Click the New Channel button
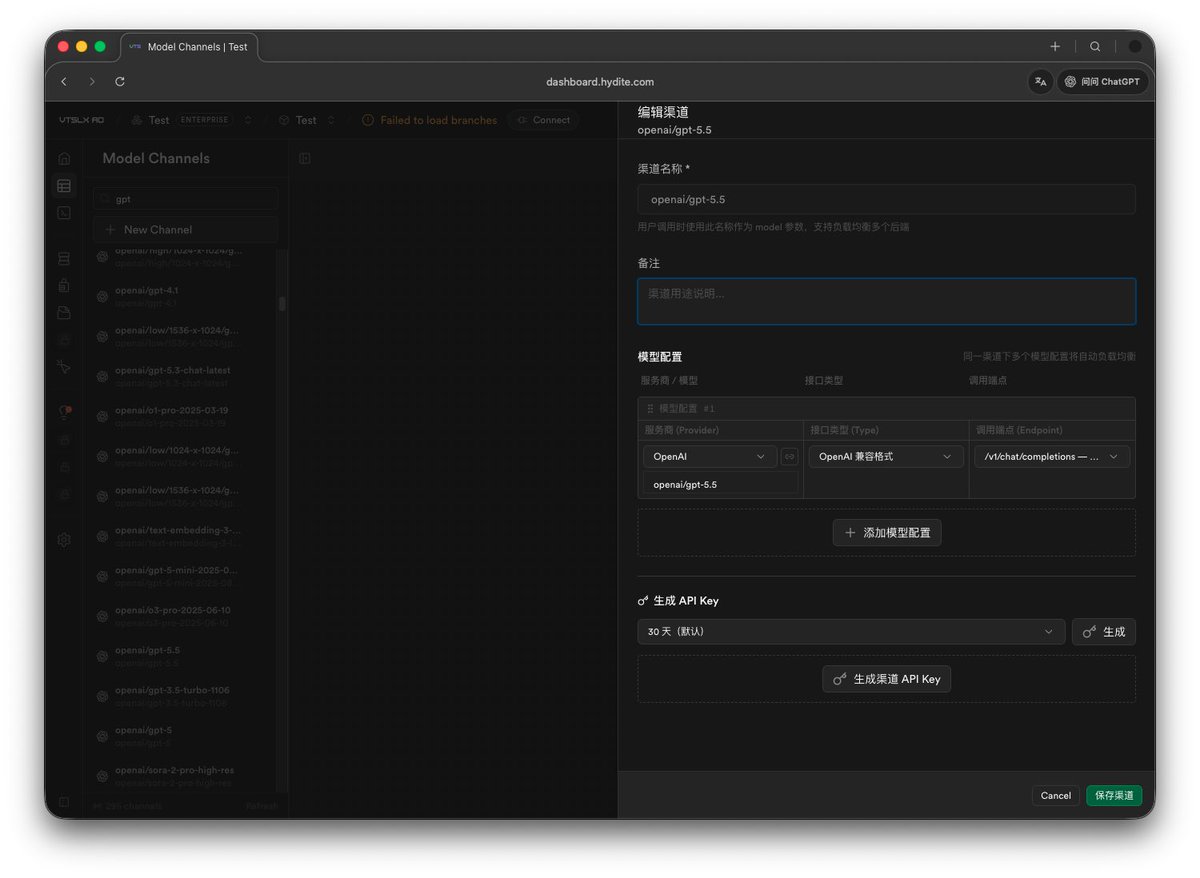This screenshot has width=1200, height=878. (186, 230)
